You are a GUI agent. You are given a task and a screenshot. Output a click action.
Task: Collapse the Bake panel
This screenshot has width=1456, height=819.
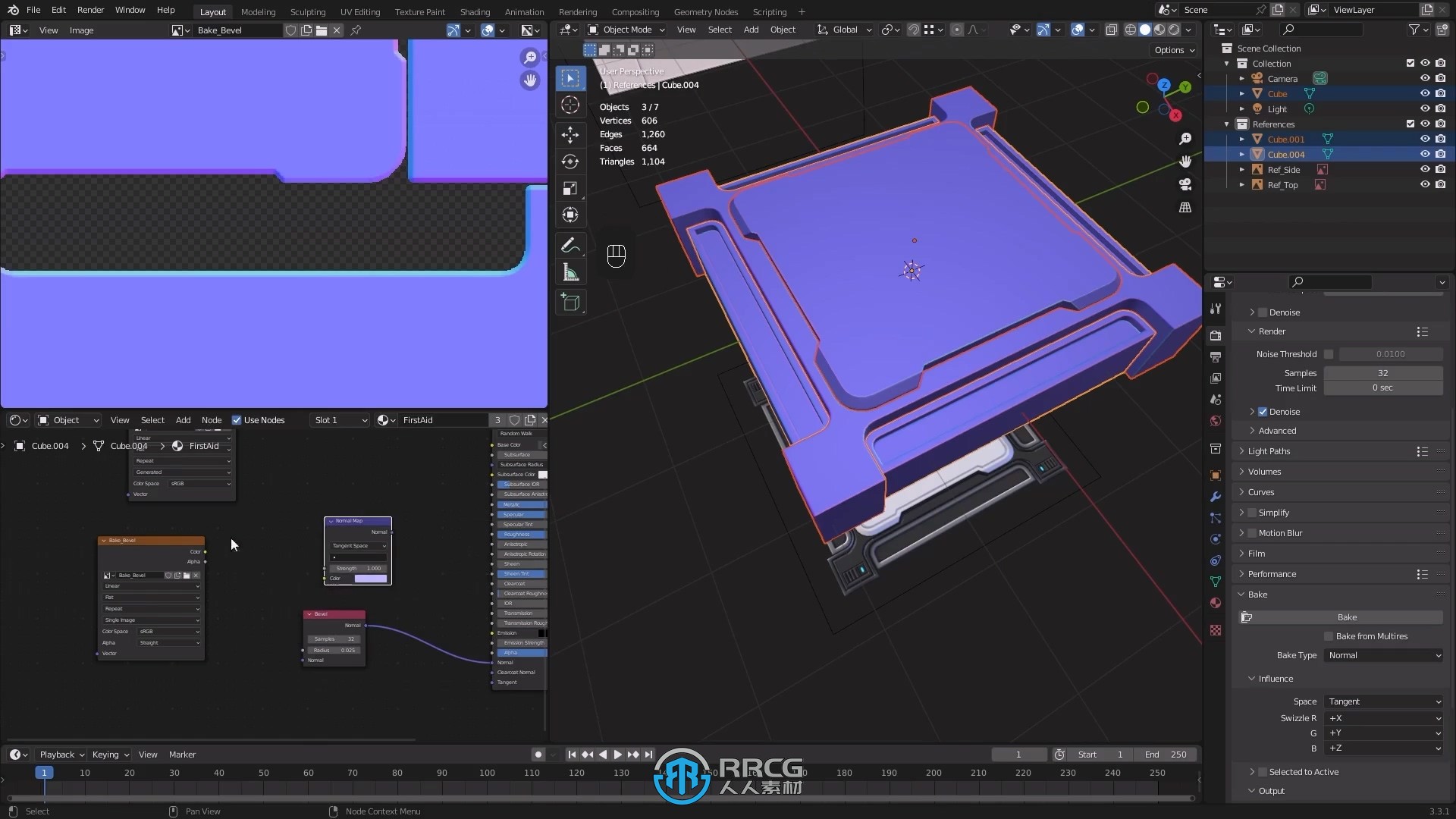click(x=1257, y=595)
